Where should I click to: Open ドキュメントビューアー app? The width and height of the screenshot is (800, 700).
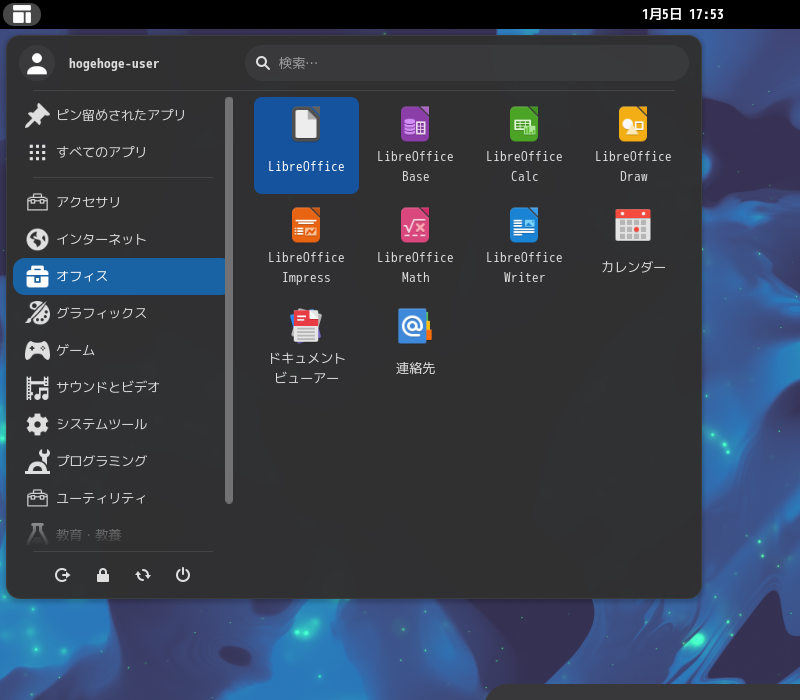point(306,347)
